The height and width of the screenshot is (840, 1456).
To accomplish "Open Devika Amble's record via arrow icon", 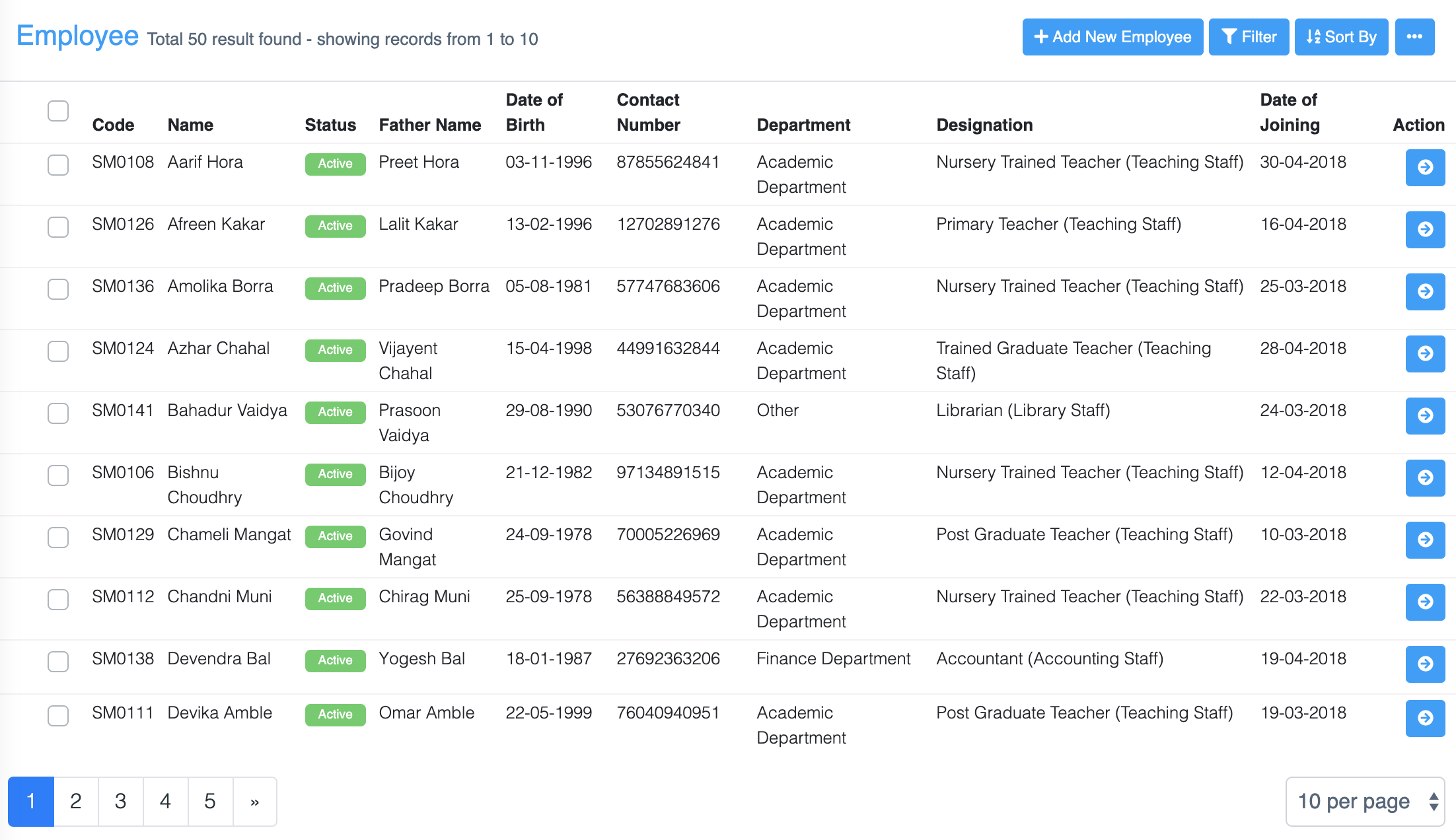I will click(x=1425, y=718).
